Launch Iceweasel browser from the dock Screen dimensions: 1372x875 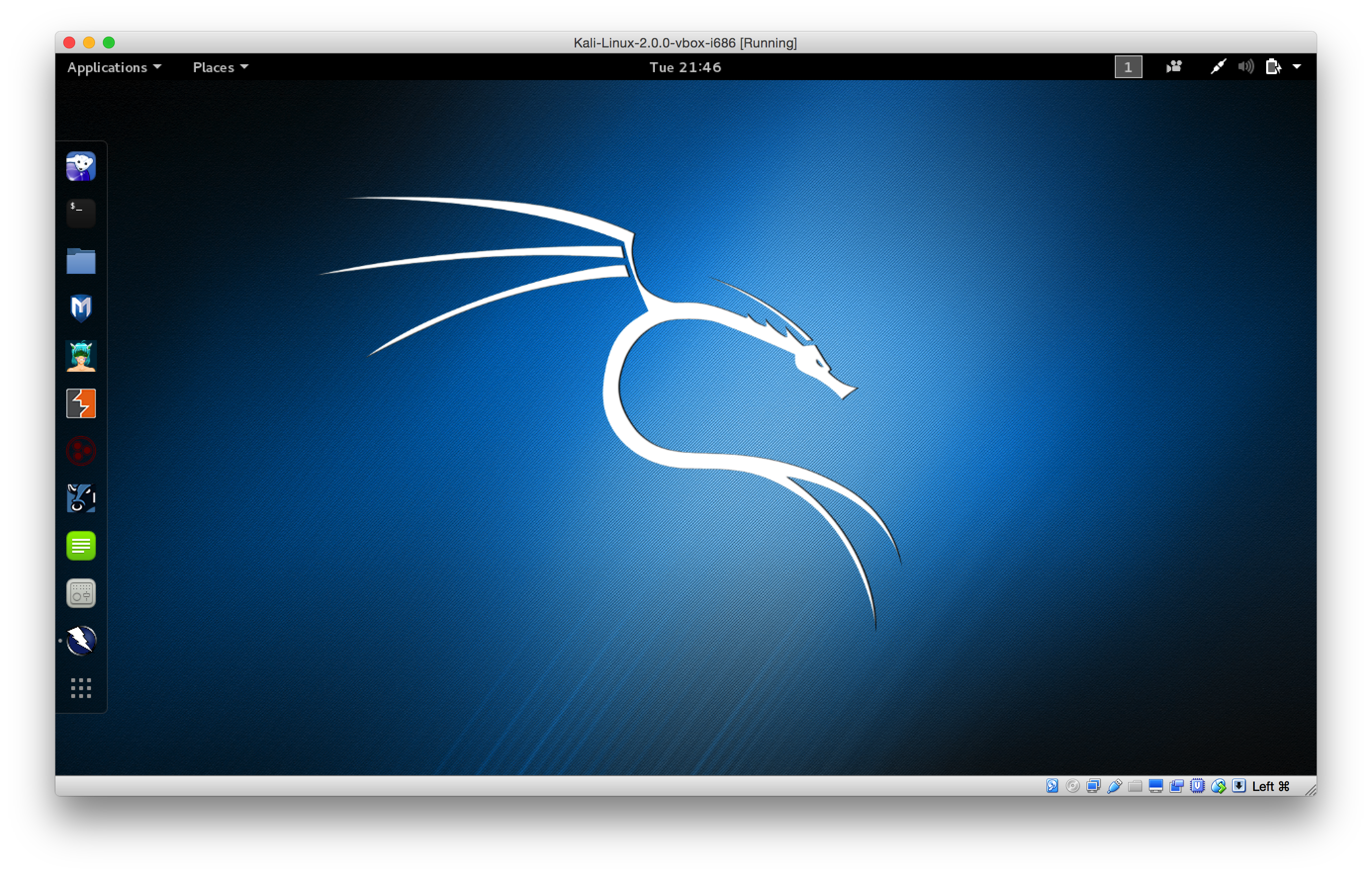(81, 166)
